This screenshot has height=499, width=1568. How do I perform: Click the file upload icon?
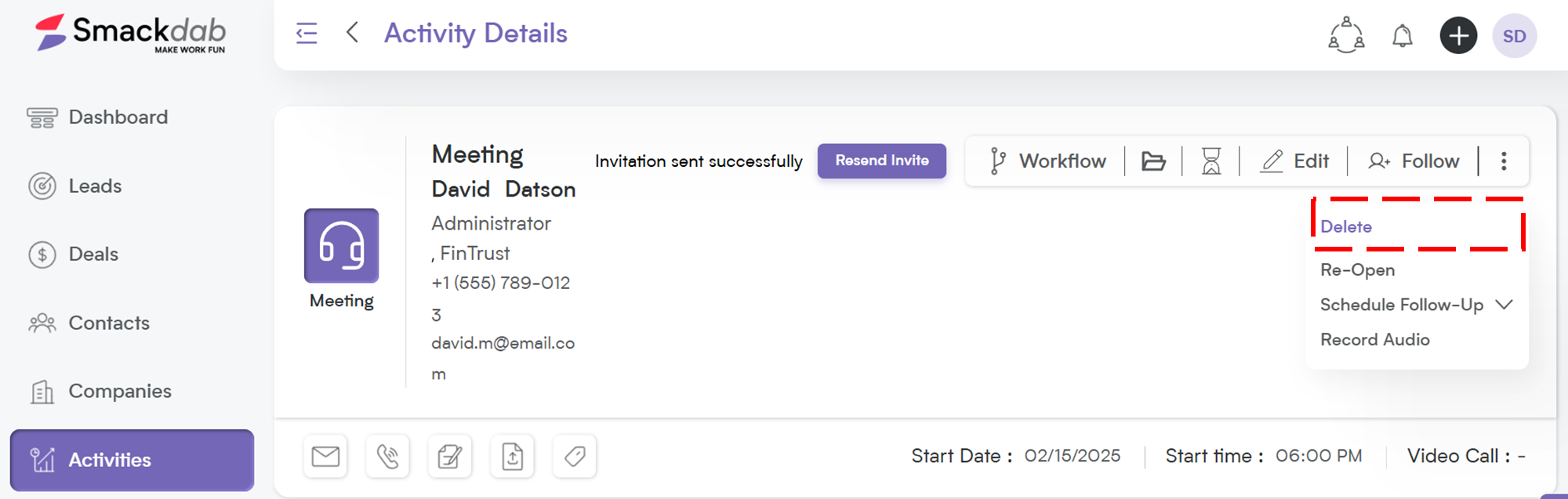[x=513, y=456]
